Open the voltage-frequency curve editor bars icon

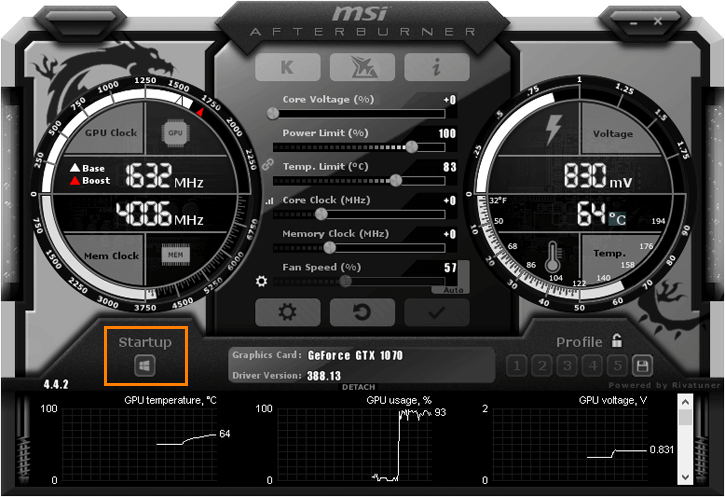269,201
